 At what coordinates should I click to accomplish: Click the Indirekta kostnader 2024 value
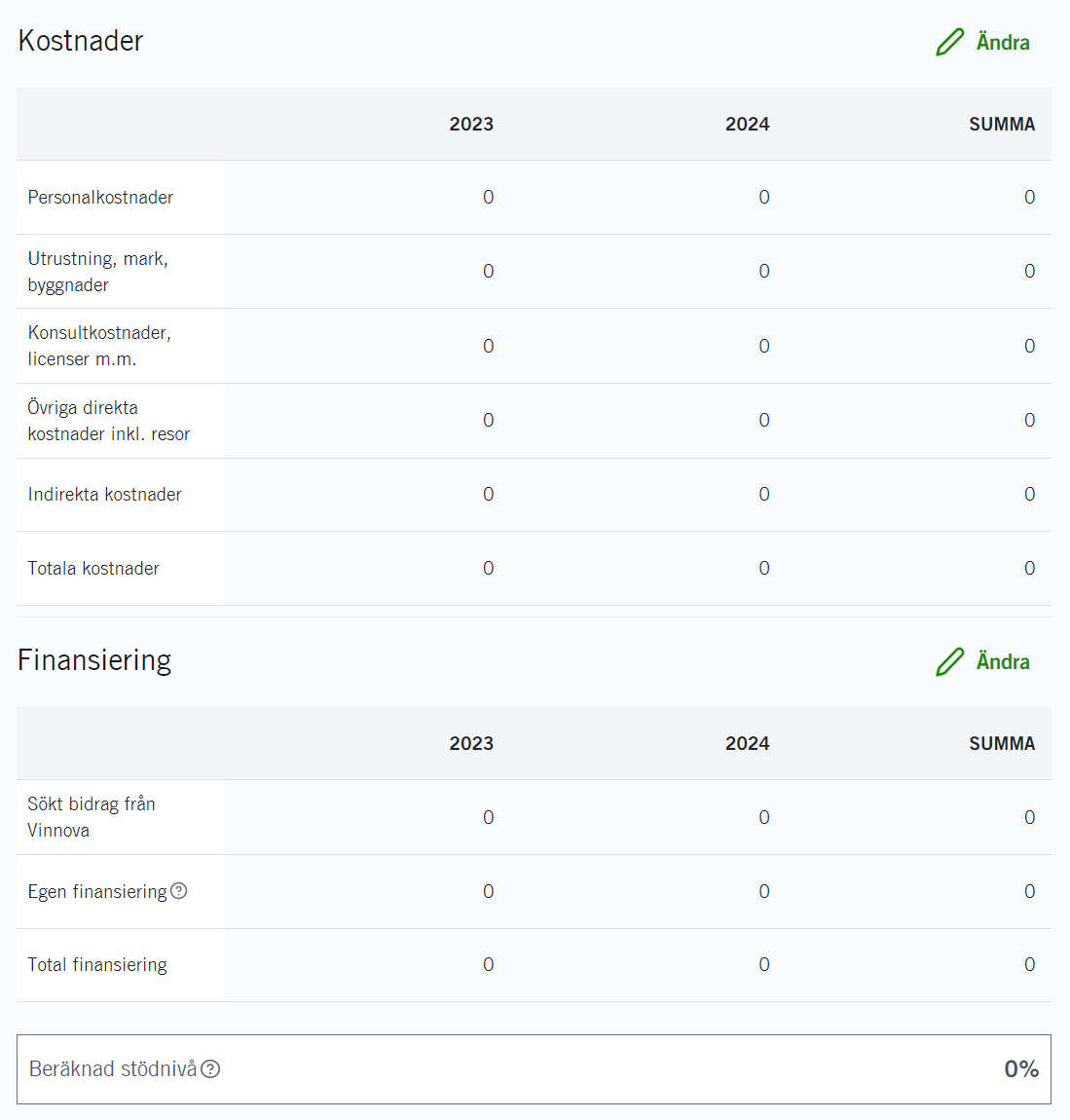764,495
